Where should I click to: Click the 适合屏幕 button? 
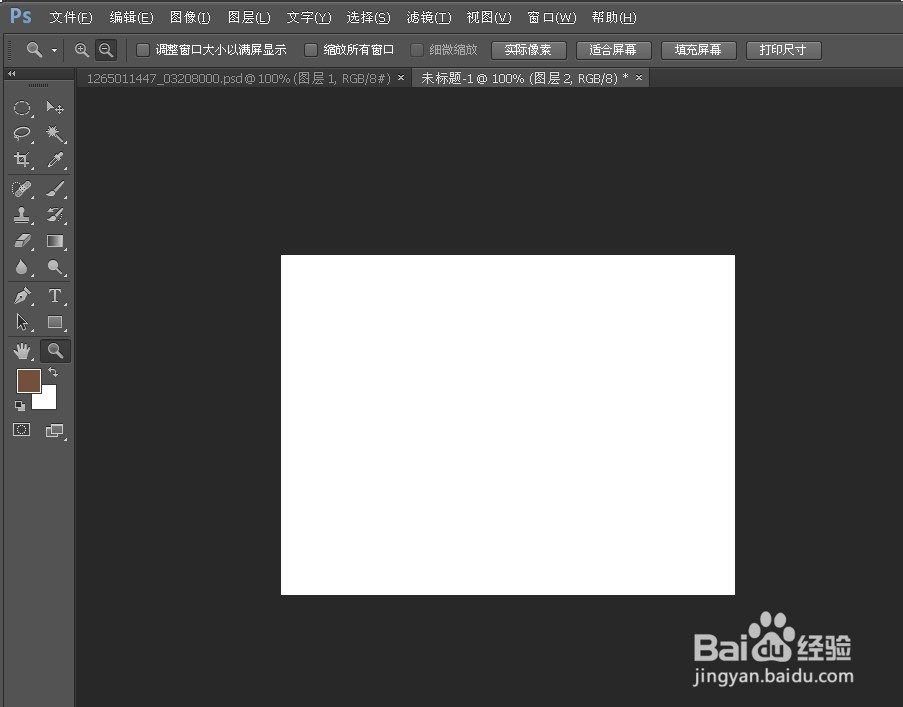[x=613, y=49]
